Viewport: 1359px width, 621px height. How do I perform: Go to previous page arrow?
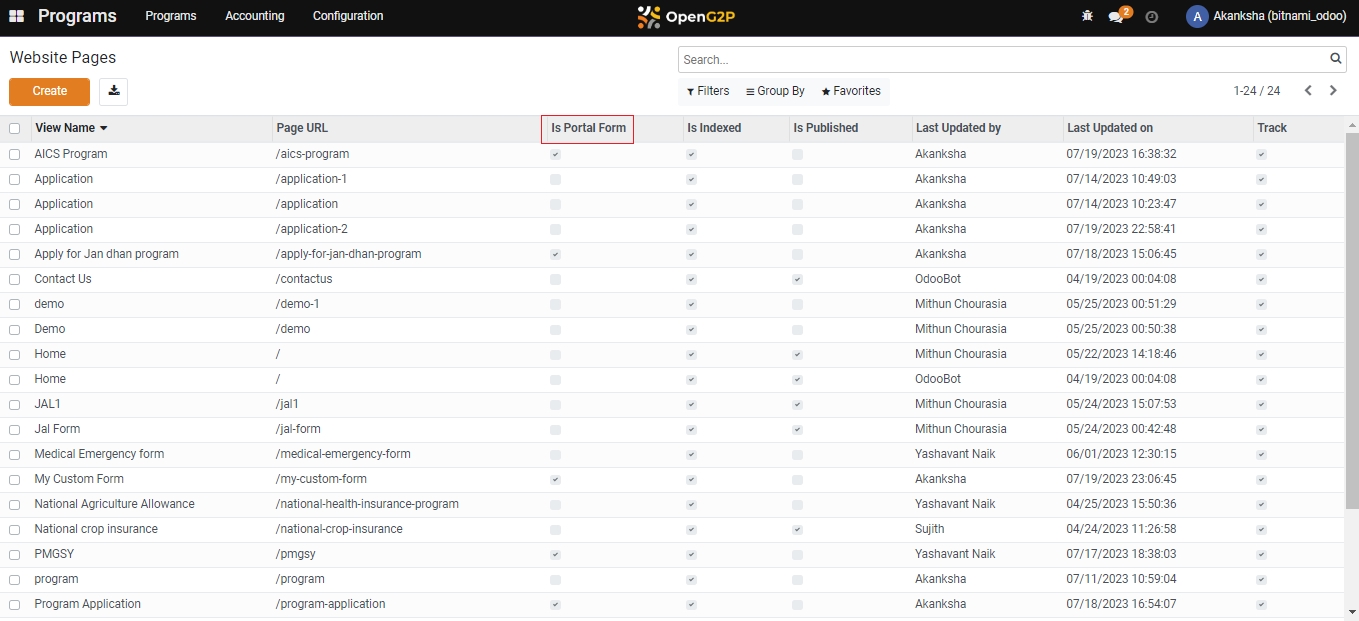pyautogui.click(x=1308, y=91)
